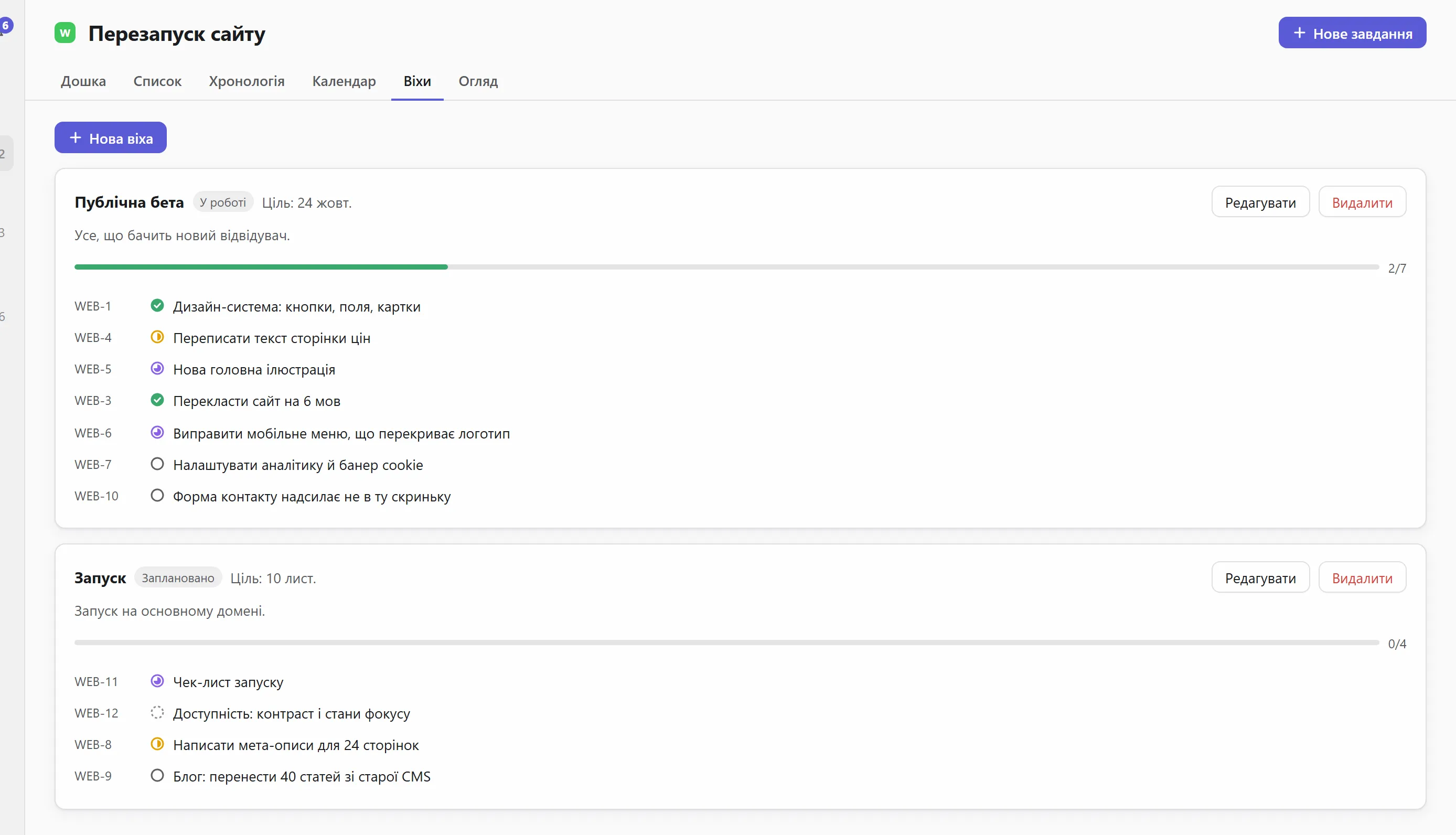Open task Нова головна ілюстрація
Viewport: 1456px width, 835px height.
254,370
